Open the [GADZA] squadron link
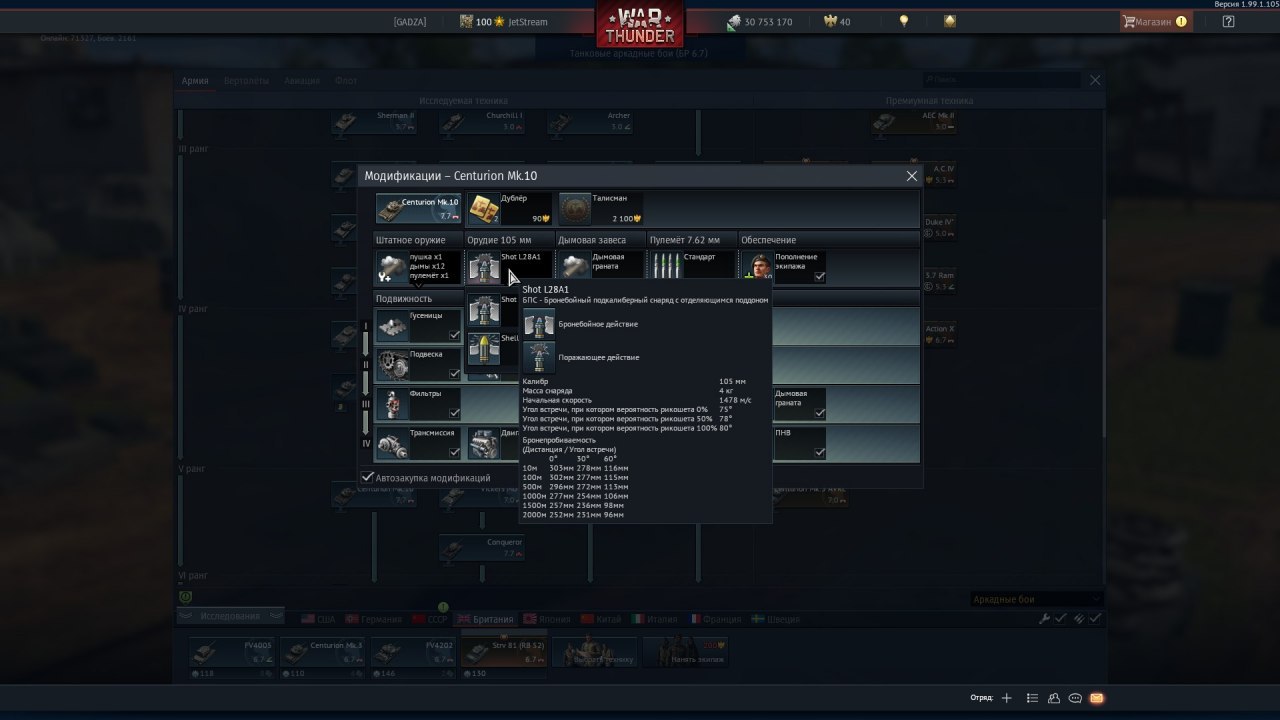 click(410, 22)
